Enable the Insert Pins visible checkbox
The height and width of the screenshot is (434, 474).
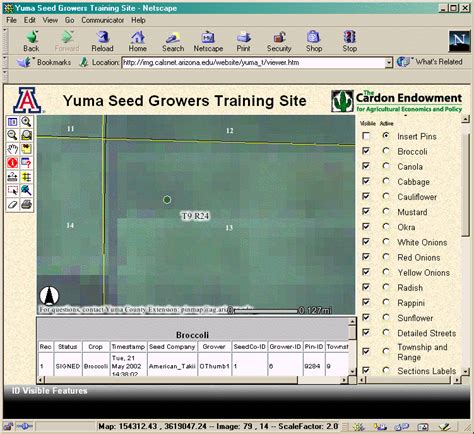366,136
